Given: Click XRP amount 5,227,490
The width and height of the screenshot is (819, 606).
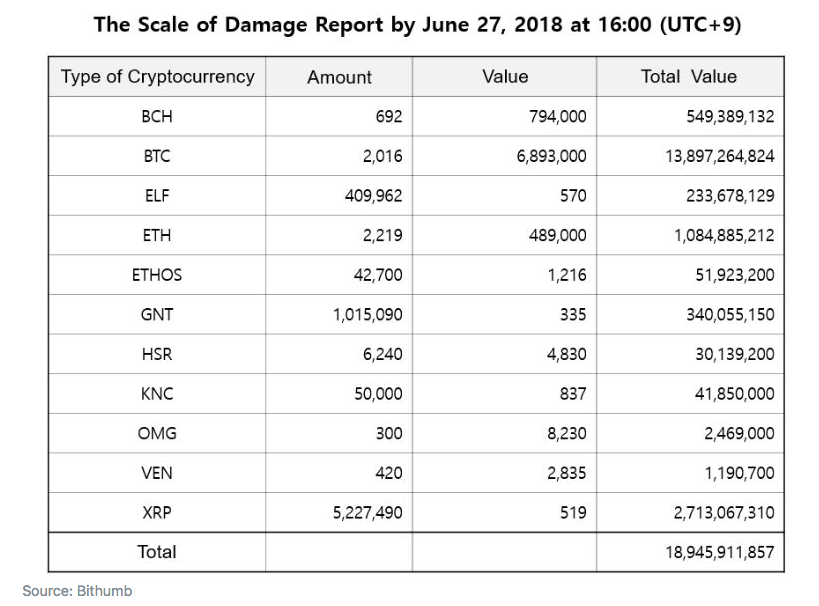Looking at the screenshot, I should point(367,513).
